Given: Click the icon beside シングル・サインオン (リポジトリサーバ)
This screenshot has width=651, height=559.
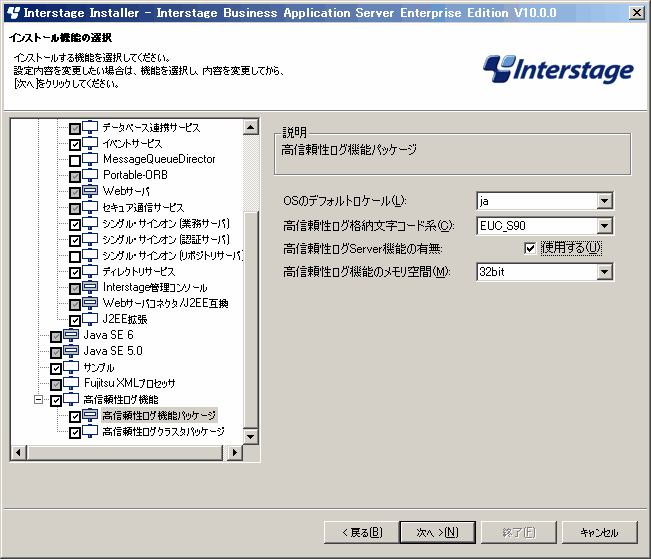Looking at the screenshot, I should 90,255.
